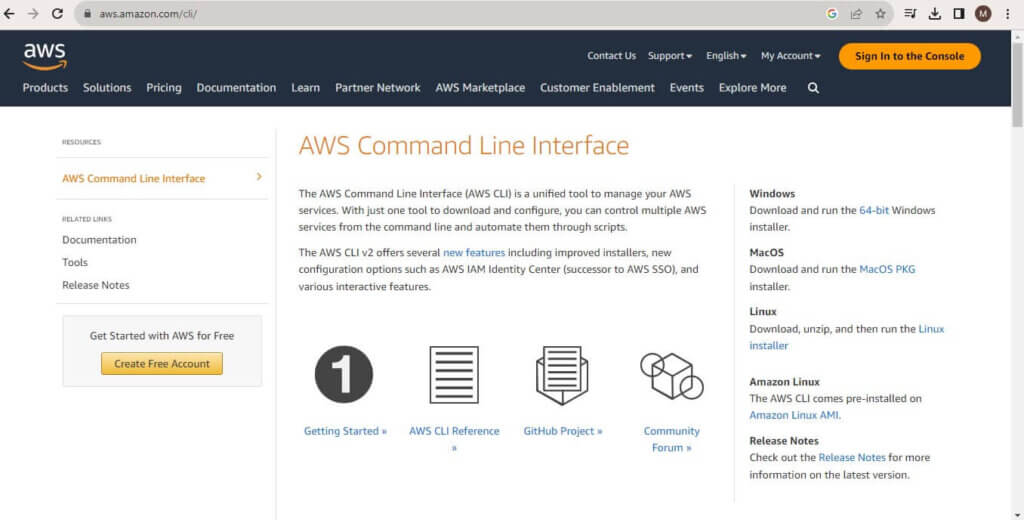Click the Contact Us link

click(x=611, y=56)
